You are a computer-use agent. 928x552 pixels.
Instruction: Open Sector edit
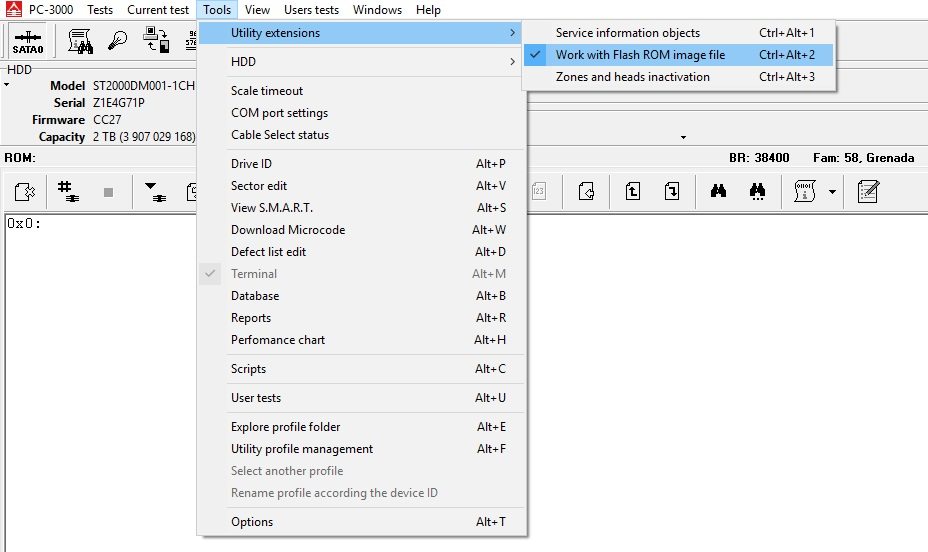(362, 186)
